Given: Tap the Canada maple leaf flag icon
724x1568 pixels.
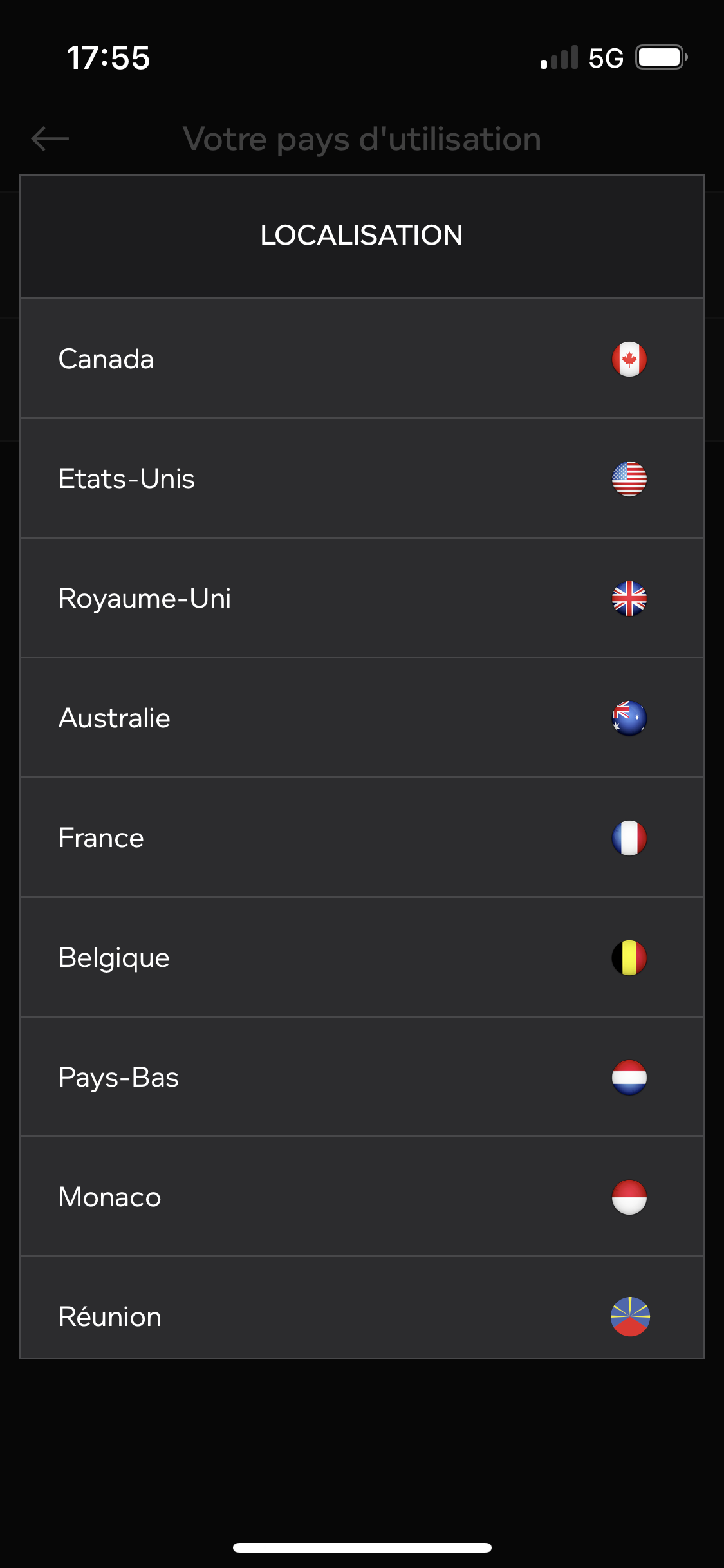Looking at the screenshot, I should pos(629,359).
